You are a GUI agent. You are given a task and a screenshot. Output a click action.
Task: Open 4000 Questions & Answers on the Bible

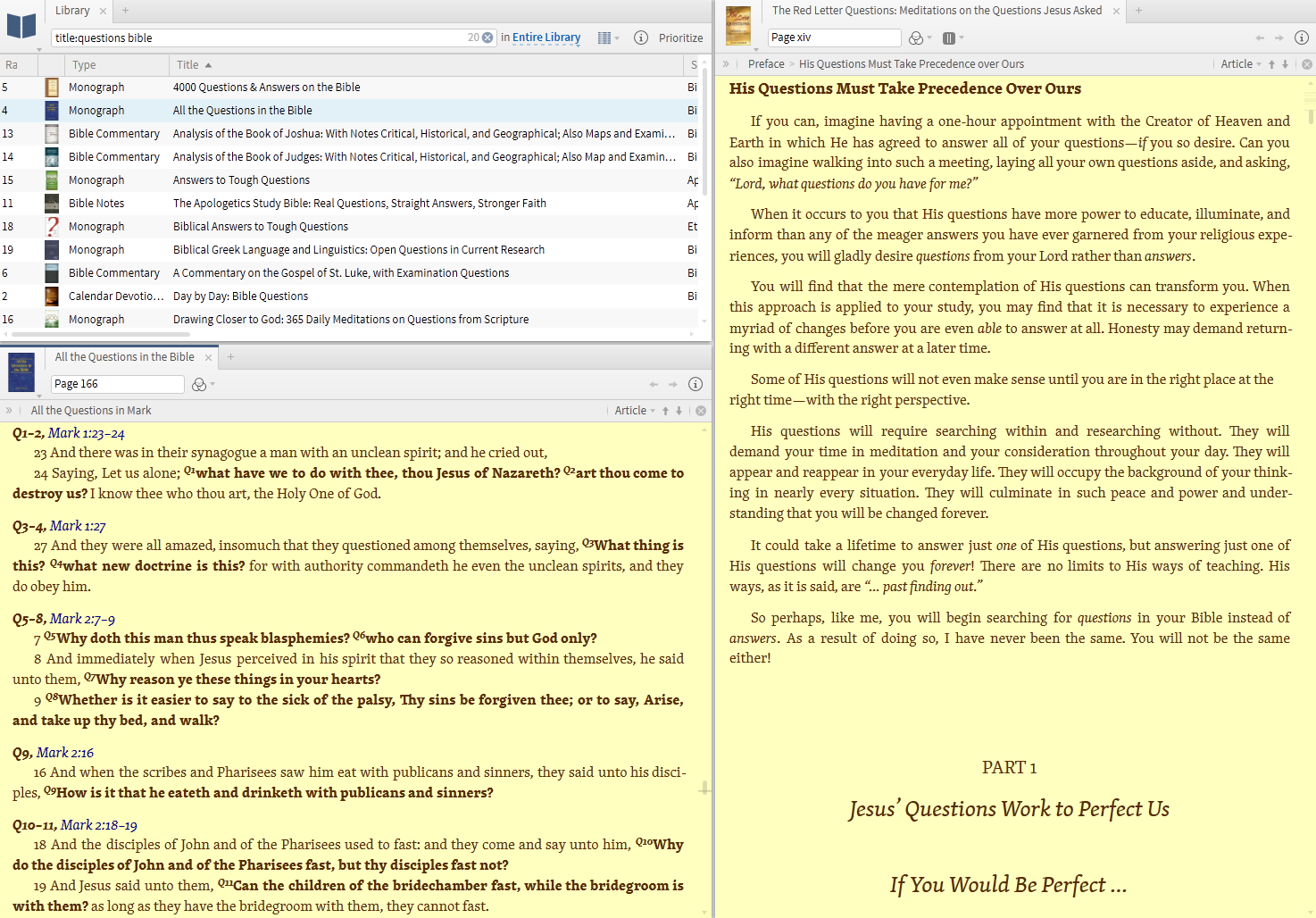coord(267,88)
